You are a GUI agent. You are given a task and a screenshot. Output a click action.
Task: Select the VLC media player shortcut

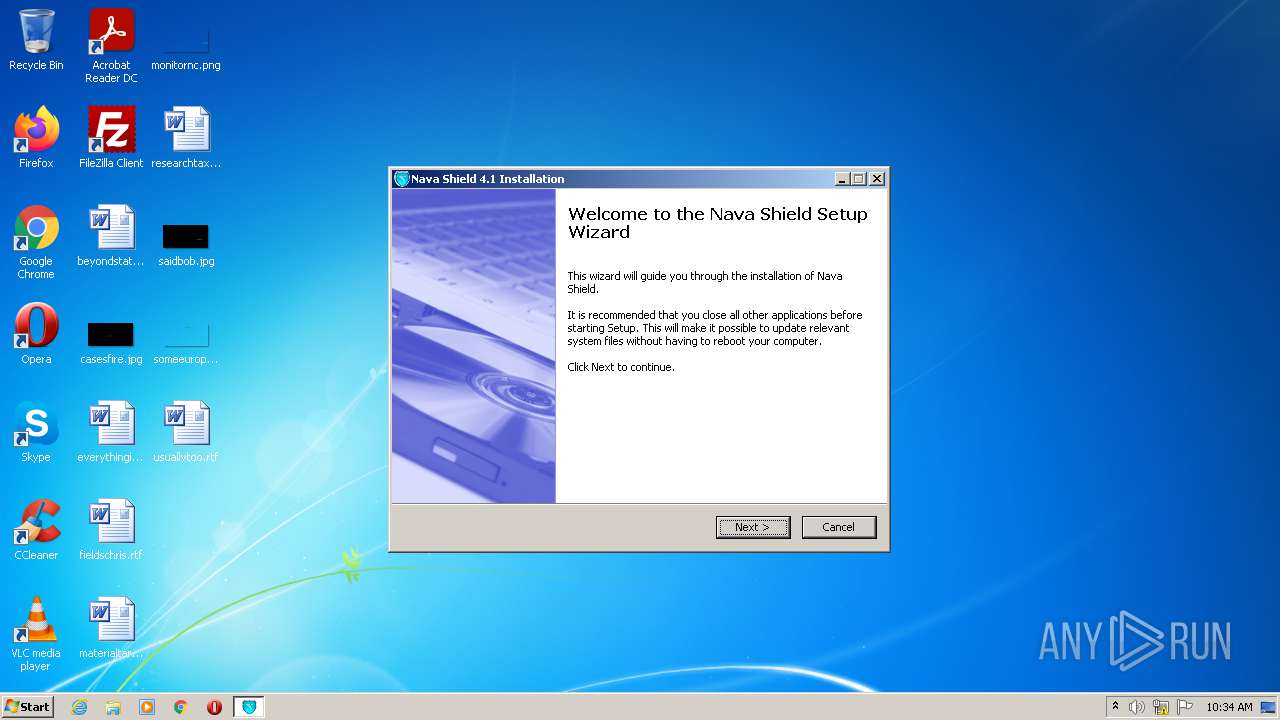point(36,634)
